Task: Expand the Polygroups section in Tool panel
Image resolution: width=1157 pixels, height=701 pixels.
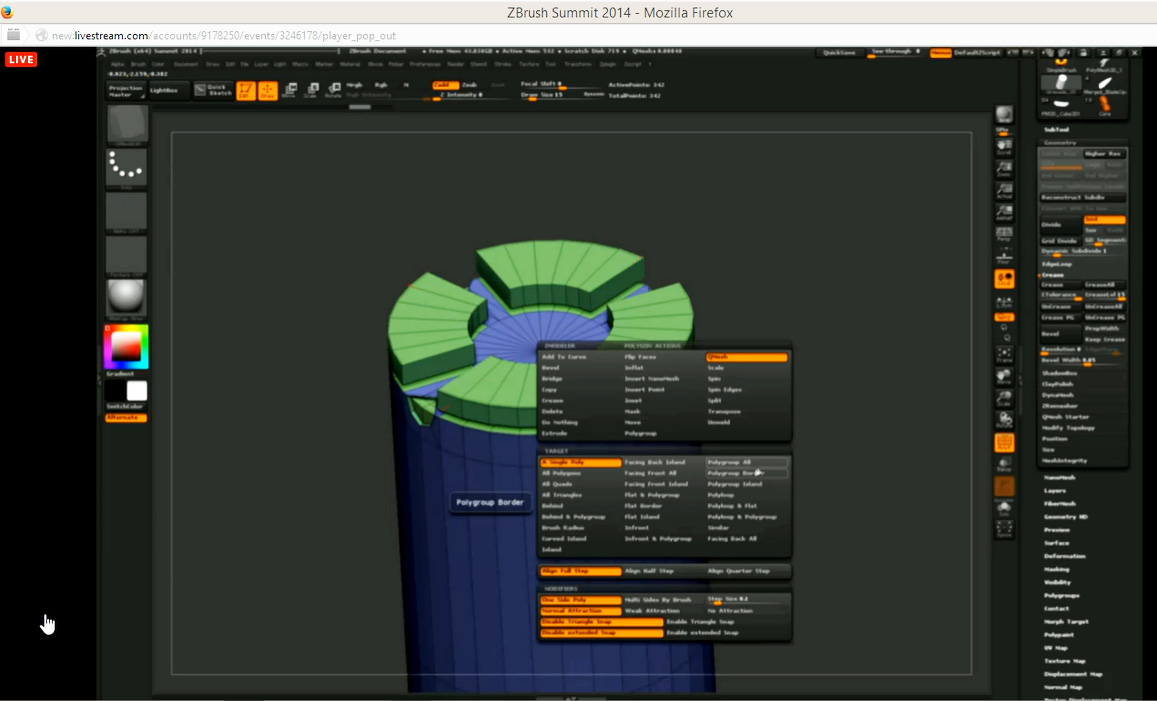Action: [1061, 595]
